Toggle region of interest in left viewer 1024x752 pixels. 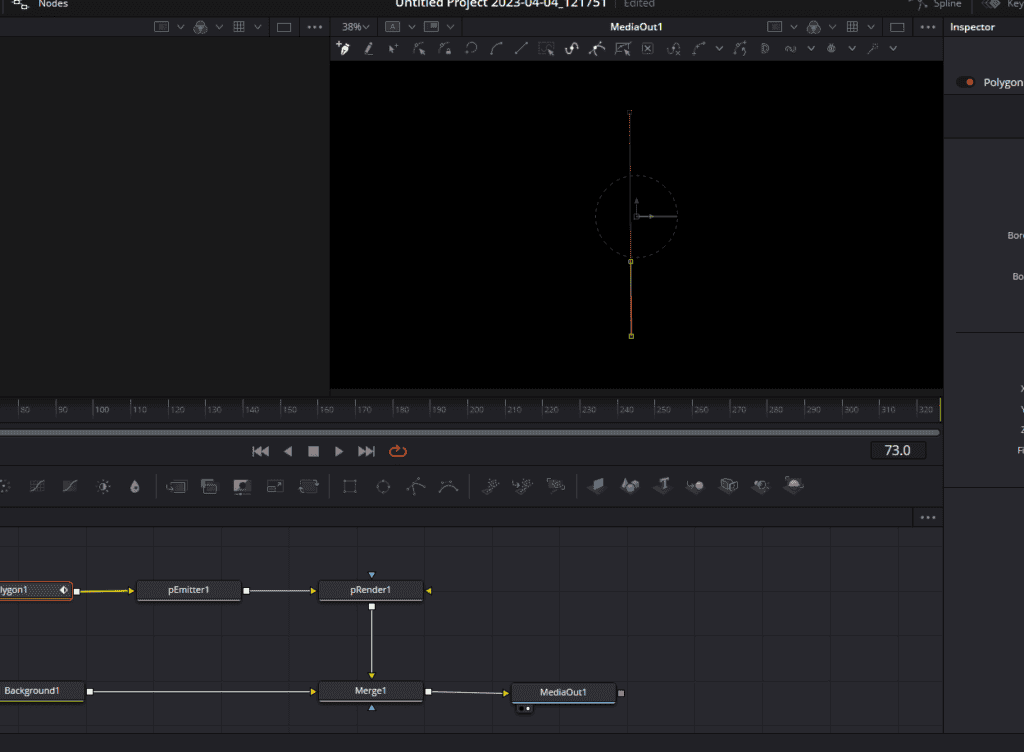(x=161, y=27)
